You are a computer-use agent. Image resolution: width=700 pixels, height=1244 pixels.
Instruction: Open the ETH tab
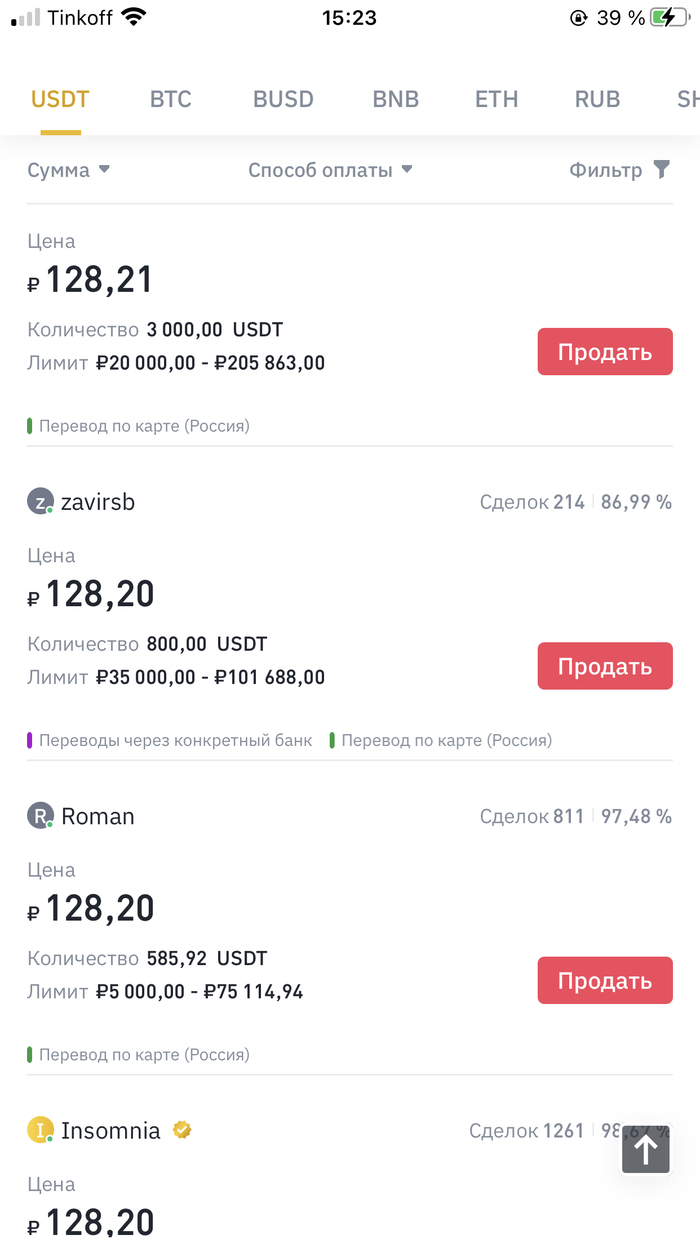[496, 99]
